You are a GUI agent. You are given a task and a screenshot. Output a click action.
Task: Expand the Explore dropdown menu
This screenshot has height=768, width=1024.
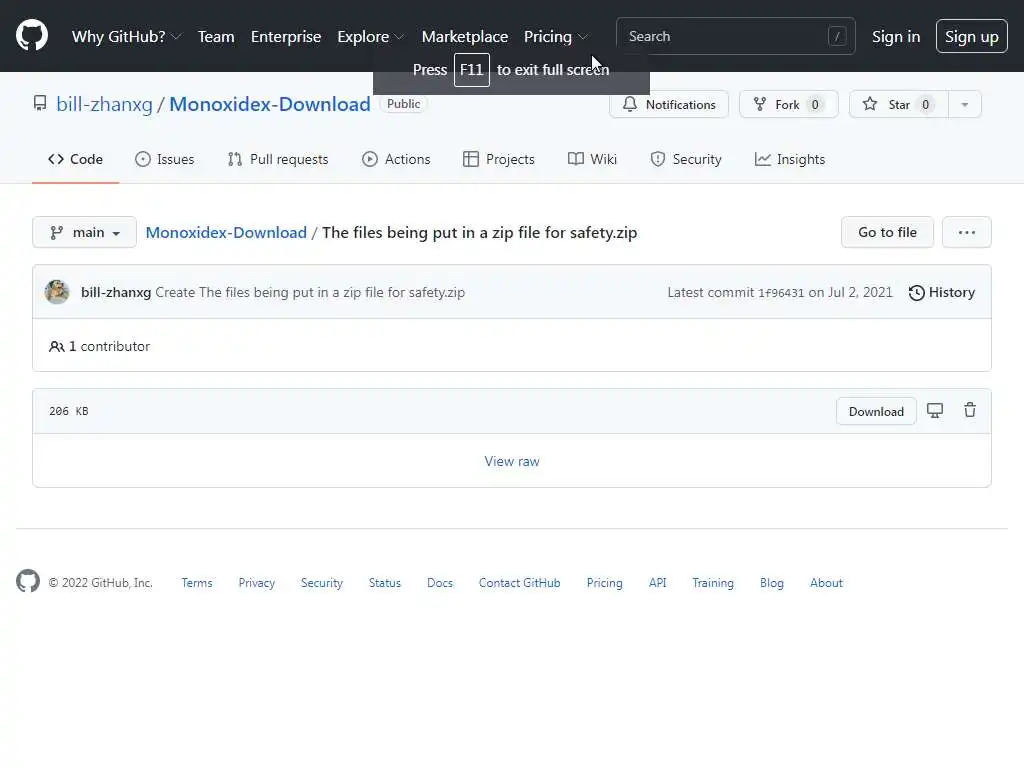click(370, 37)
